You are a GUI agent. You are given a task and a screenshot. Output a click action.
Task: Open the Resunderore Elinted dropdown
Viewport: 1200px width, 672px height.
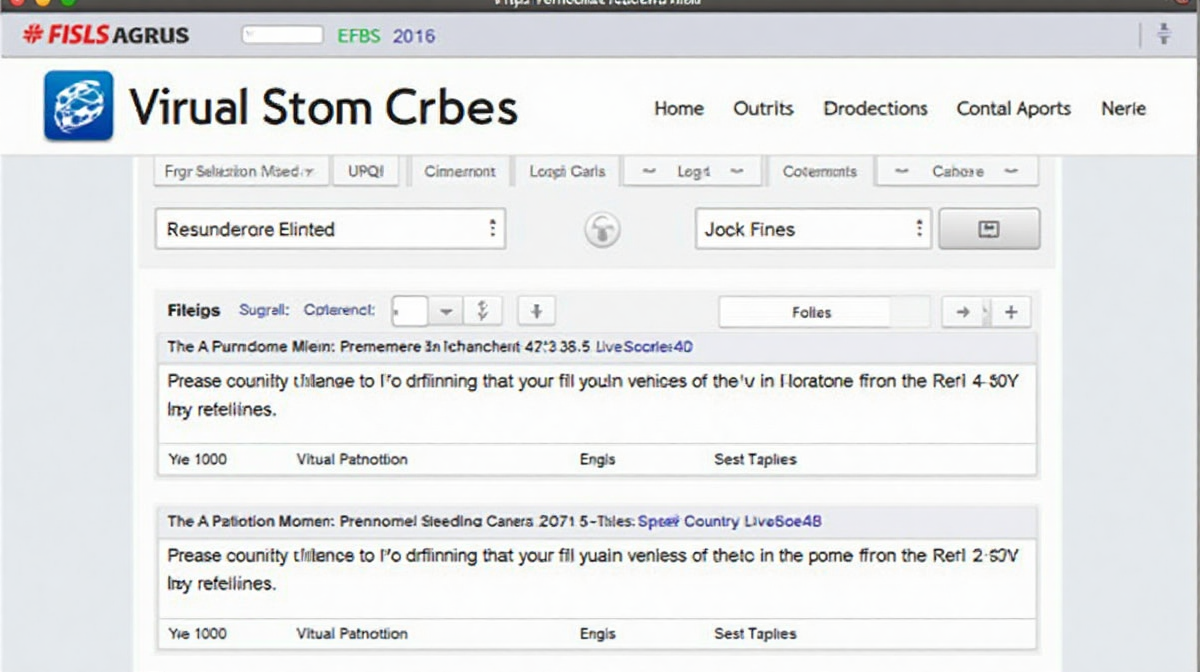click(x=330, y=229)
